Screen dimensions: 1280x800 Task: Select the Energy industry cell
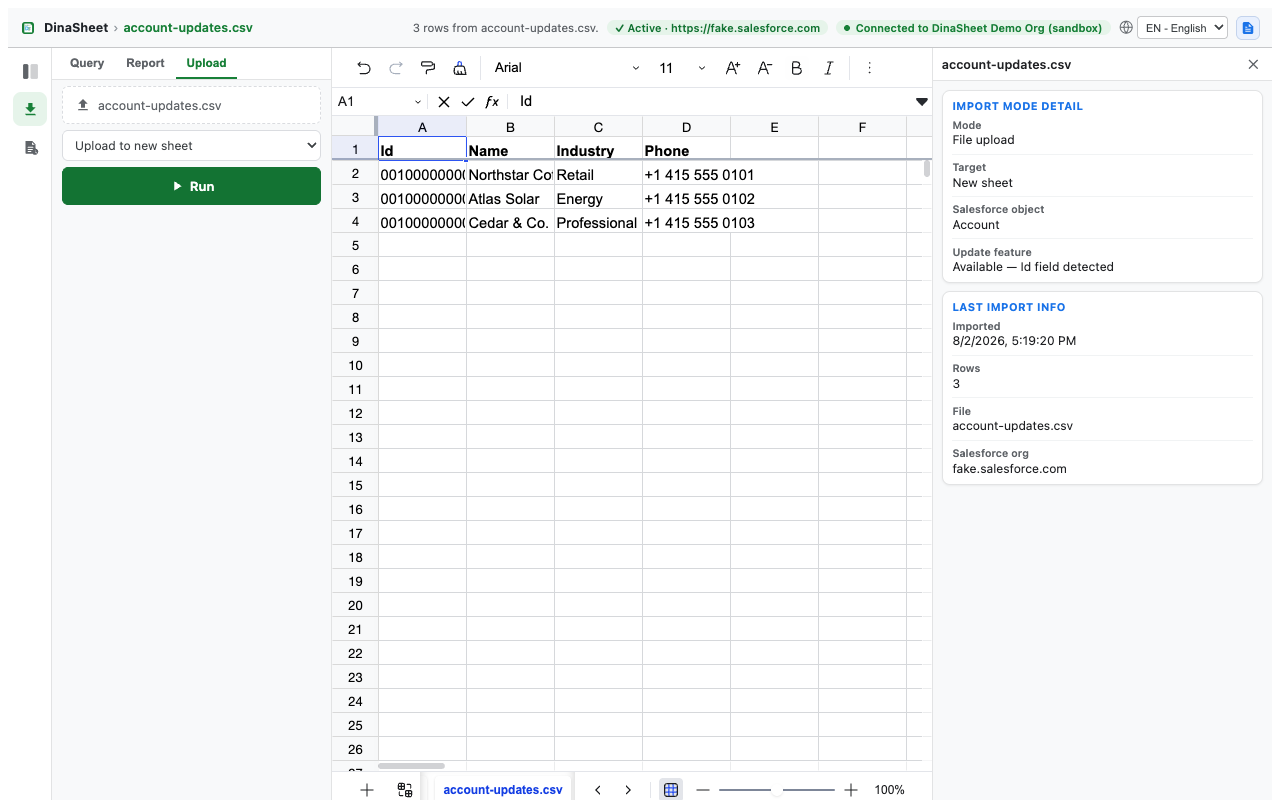coord(598,198)
